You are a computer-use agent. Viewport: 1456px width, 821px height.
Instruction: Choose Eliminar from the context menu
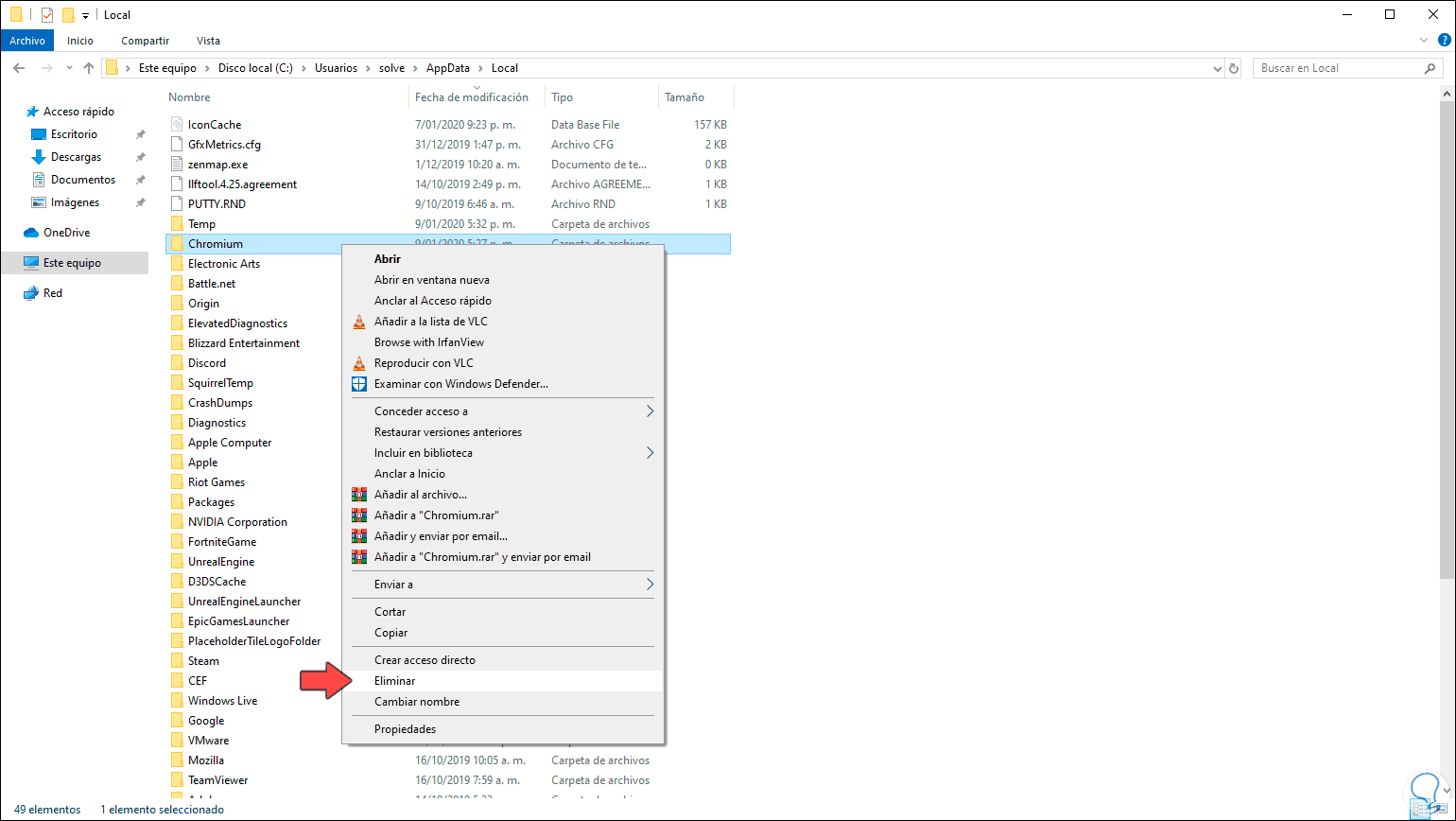[503, 681]
